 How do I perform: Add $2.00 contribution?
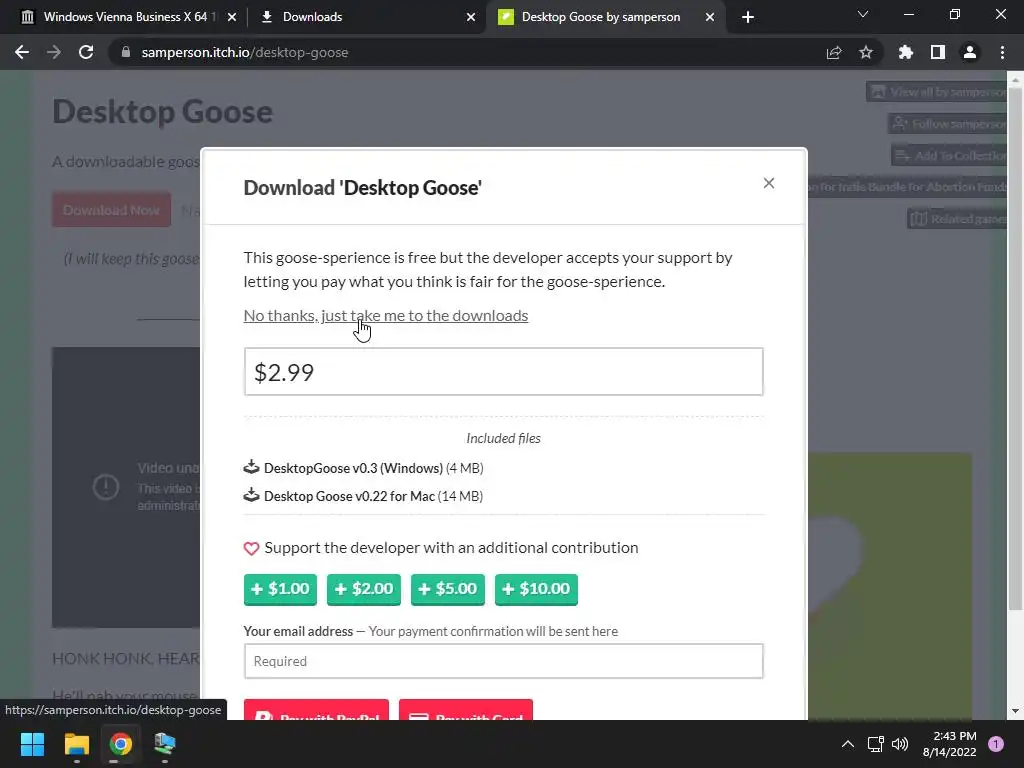[x=364, y=589]
